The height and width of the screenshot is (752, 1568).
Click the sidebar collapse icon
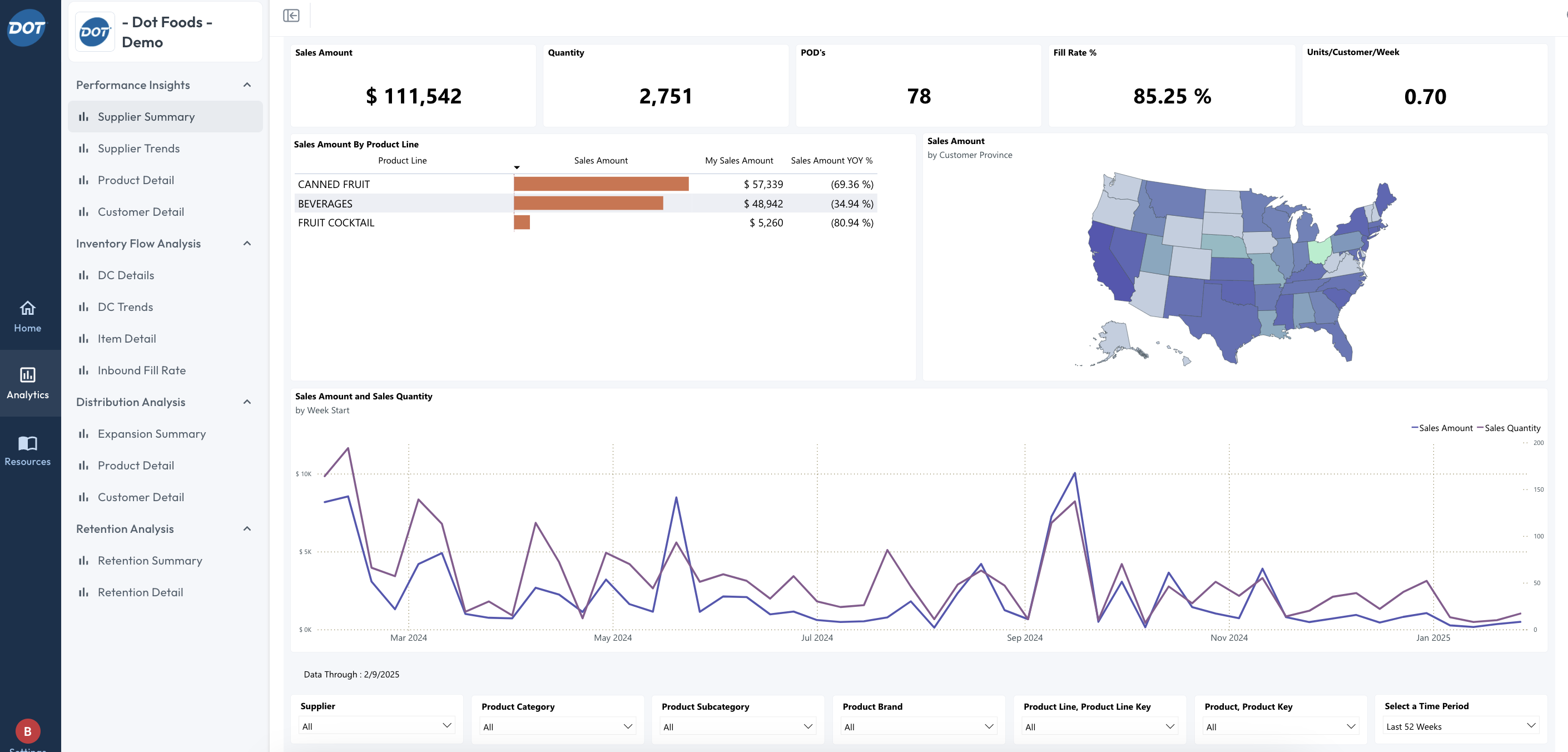[291, 16]
